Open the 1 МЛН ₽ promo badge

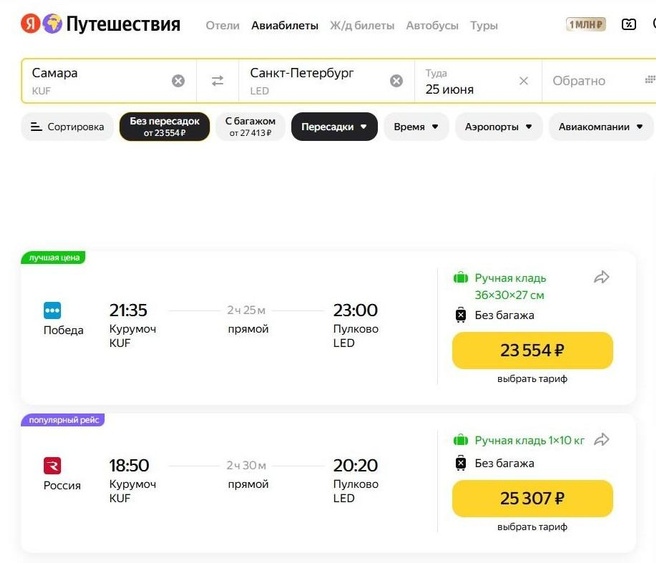[586, 25]
